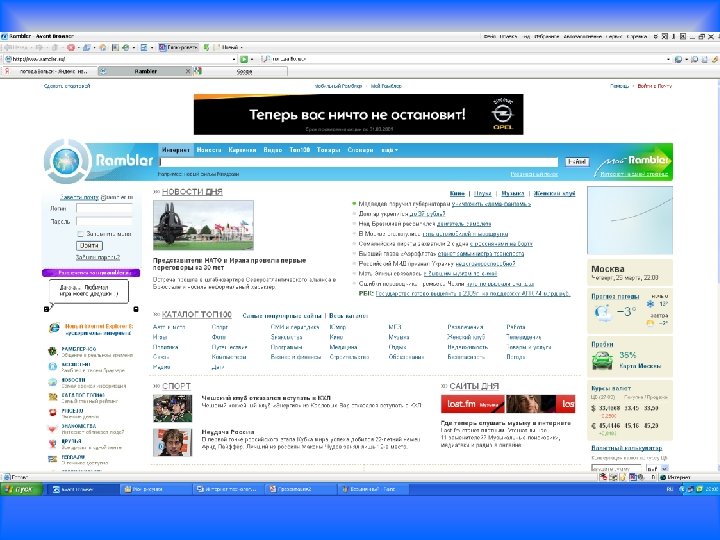This screenshot has height=540, width=720.
Task: Click the Rambler globe logo
Action: pos(66,162)
